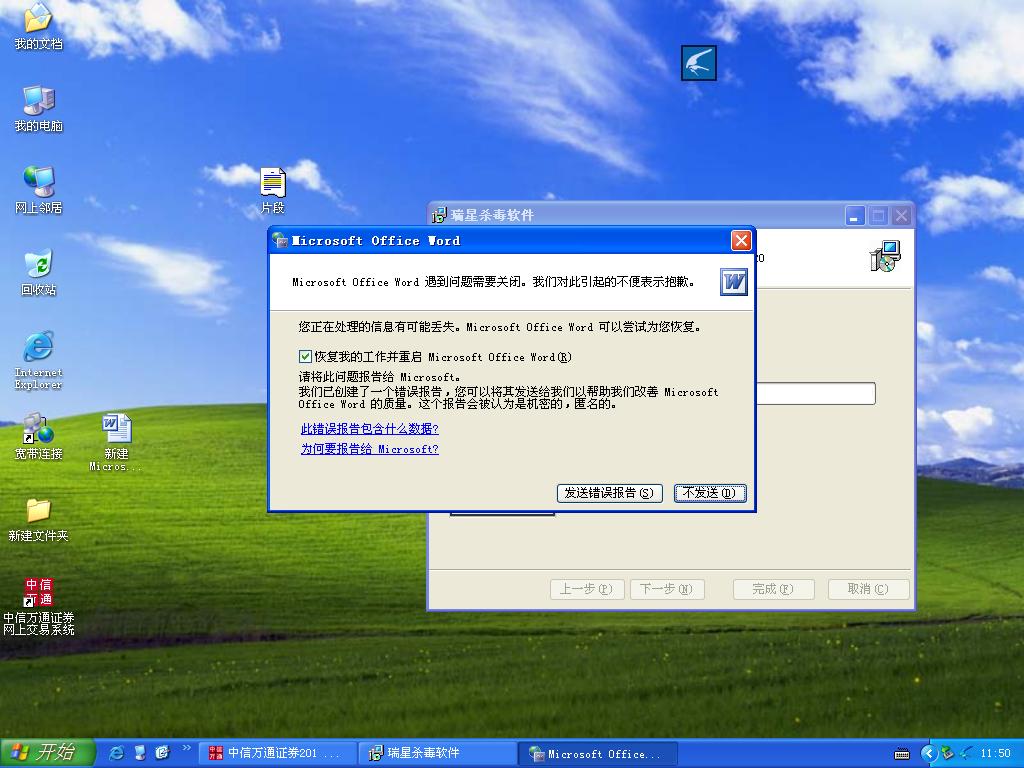Open the 开始 Start menu
The width and height of the screenshot is (1024, 768).
47,753
